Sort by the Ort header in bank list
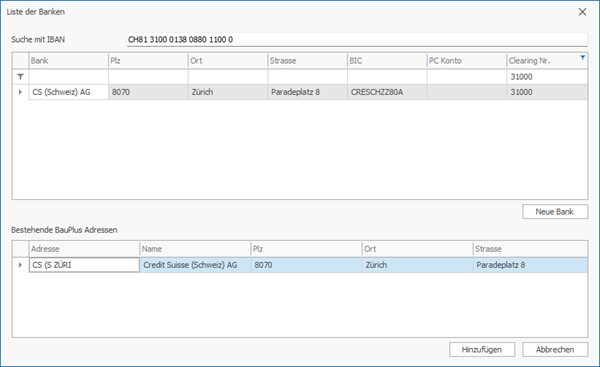600x367 pixels. [x=228, y=61]
